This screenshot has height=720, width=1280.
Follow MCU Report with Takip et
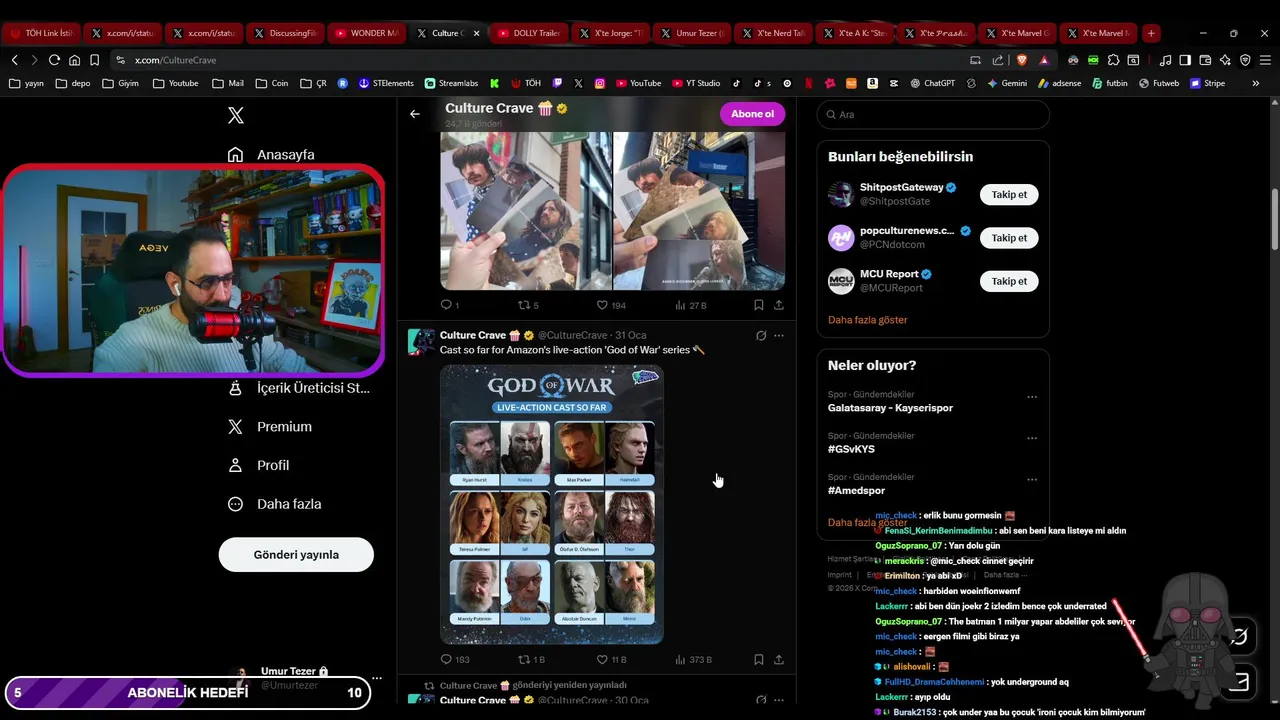1009,281
